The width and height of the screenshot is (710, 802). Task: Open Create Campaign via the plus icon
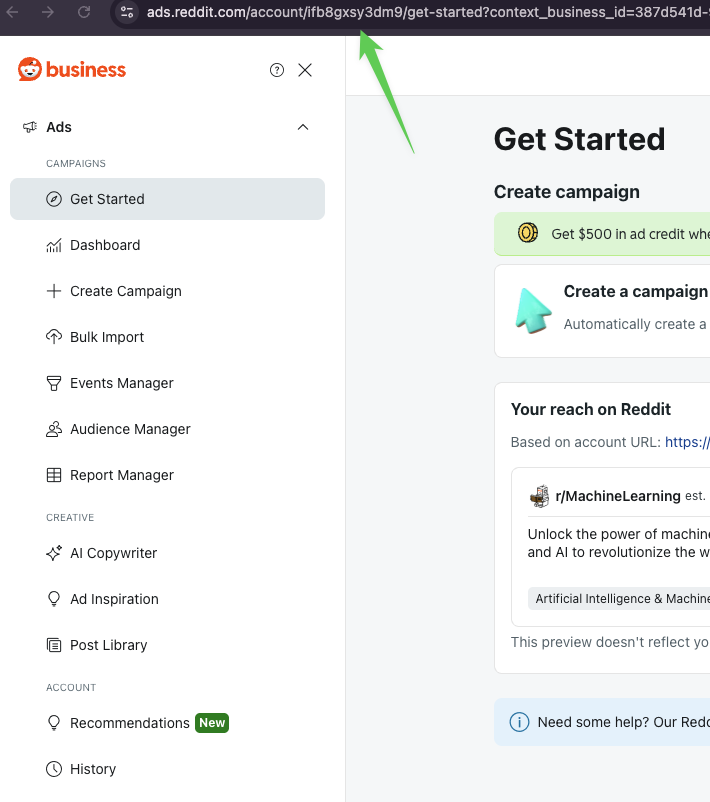point(53,291)
